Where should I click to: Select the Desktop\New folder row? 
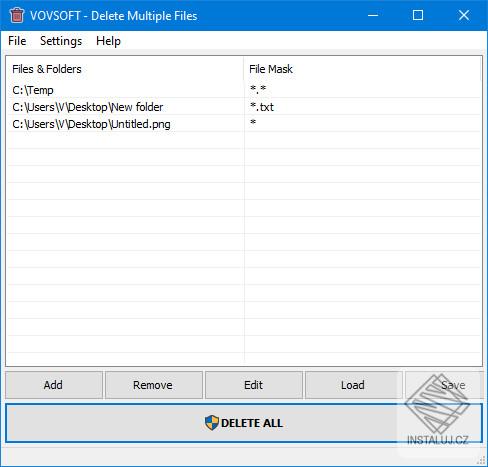pos(244,107)
